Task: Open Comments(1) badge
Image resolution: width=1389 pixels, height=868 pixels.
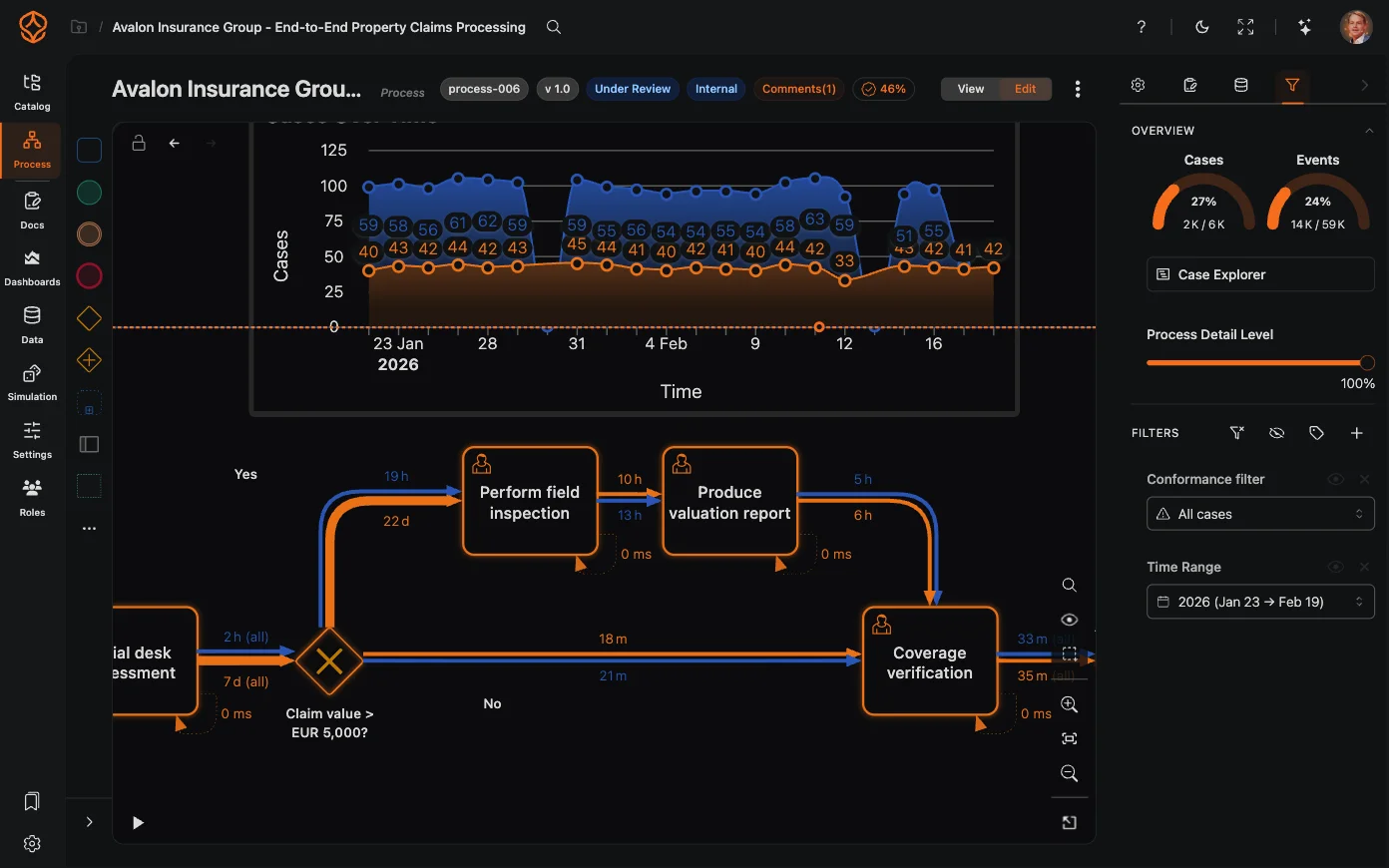Action: [x=798, y=89]
